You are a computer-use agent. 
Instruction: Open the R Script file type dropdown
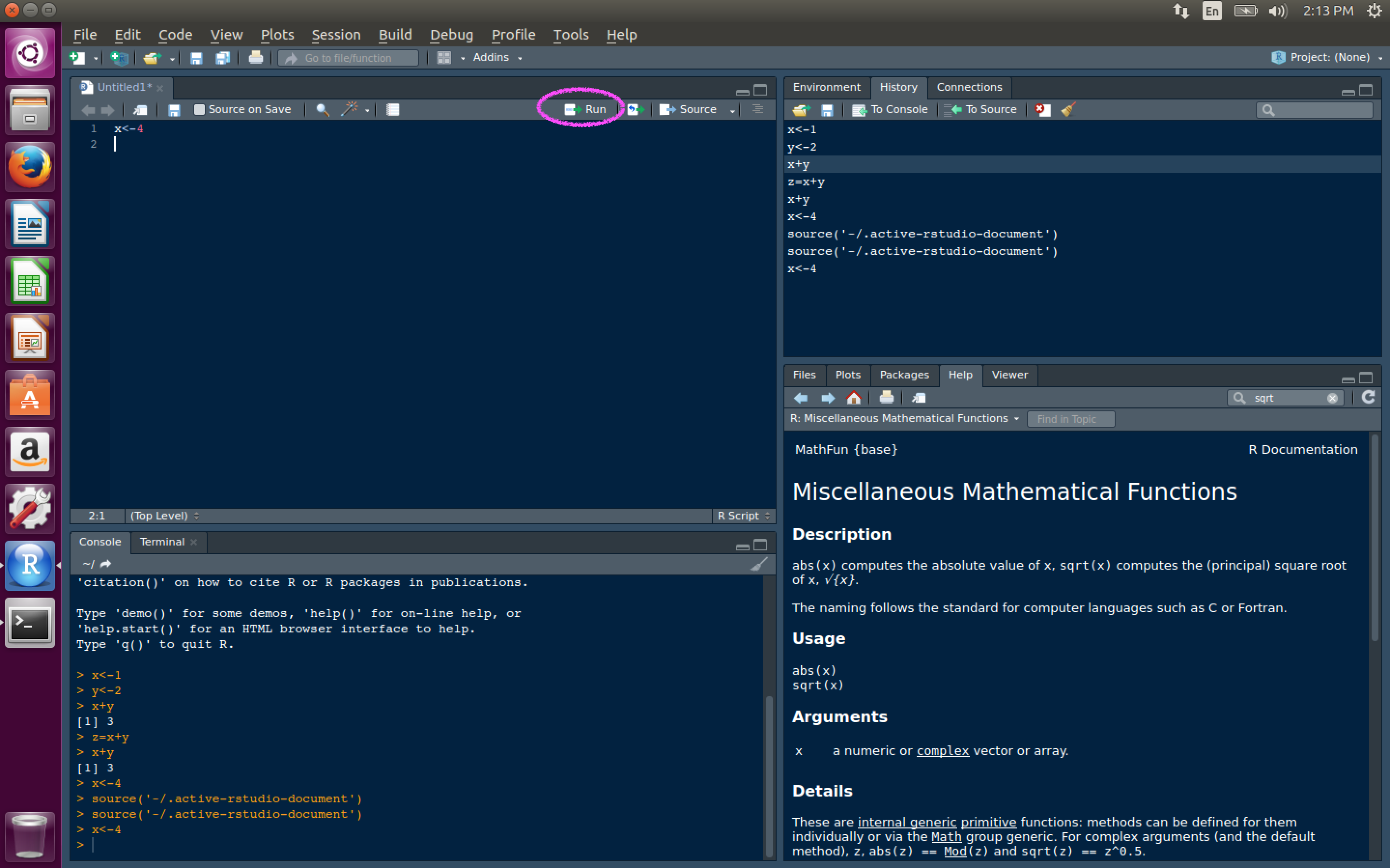click(743, 516)
